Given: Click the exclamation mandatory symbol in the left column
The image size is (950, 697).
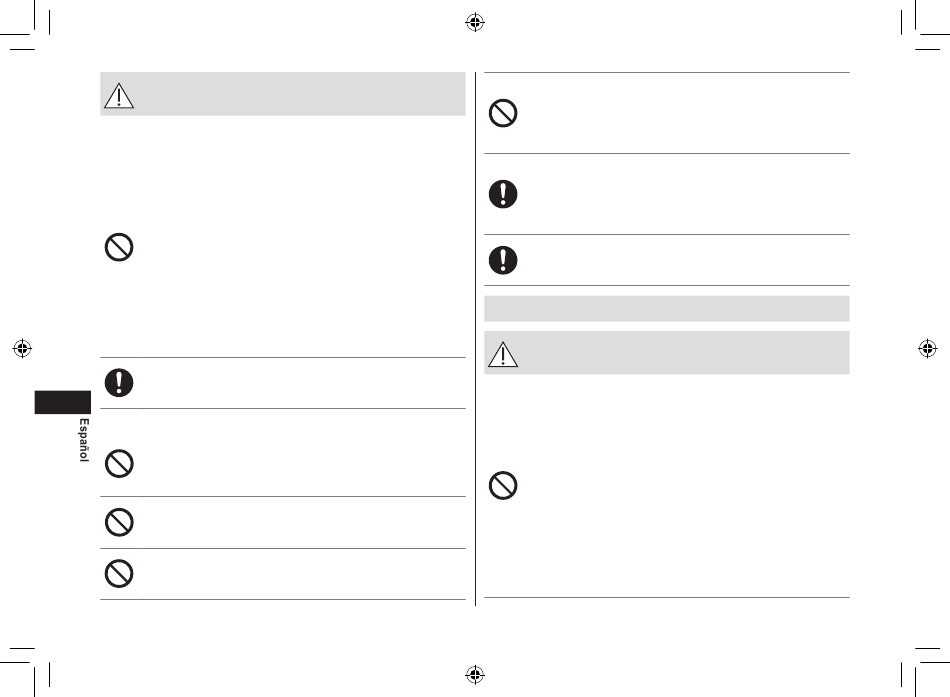Looking at the screenshot, I should coord(119,382).
